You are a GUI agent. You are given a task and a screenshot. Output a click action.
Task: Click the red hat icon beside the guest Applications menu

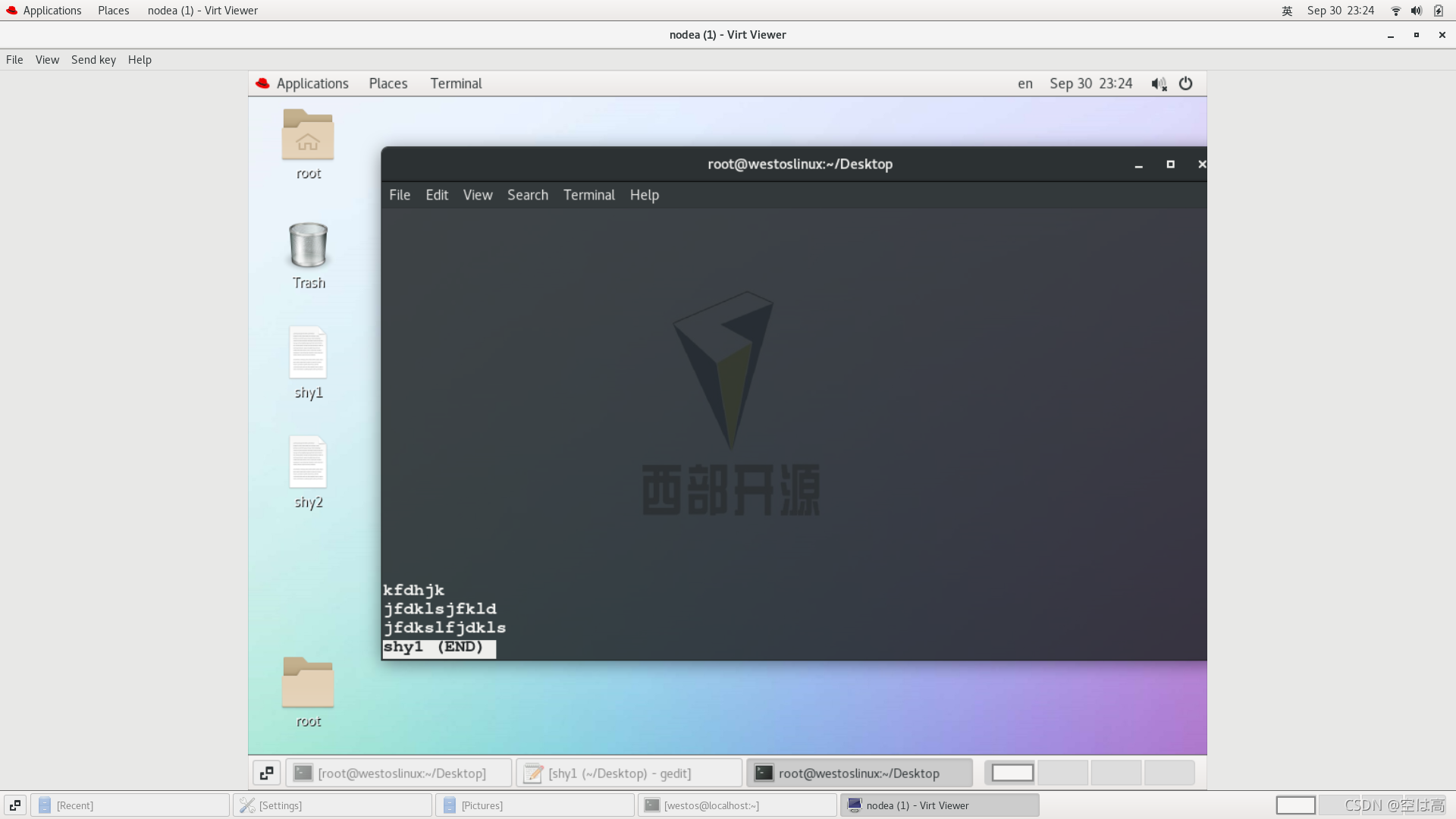(x=262, y=83)
